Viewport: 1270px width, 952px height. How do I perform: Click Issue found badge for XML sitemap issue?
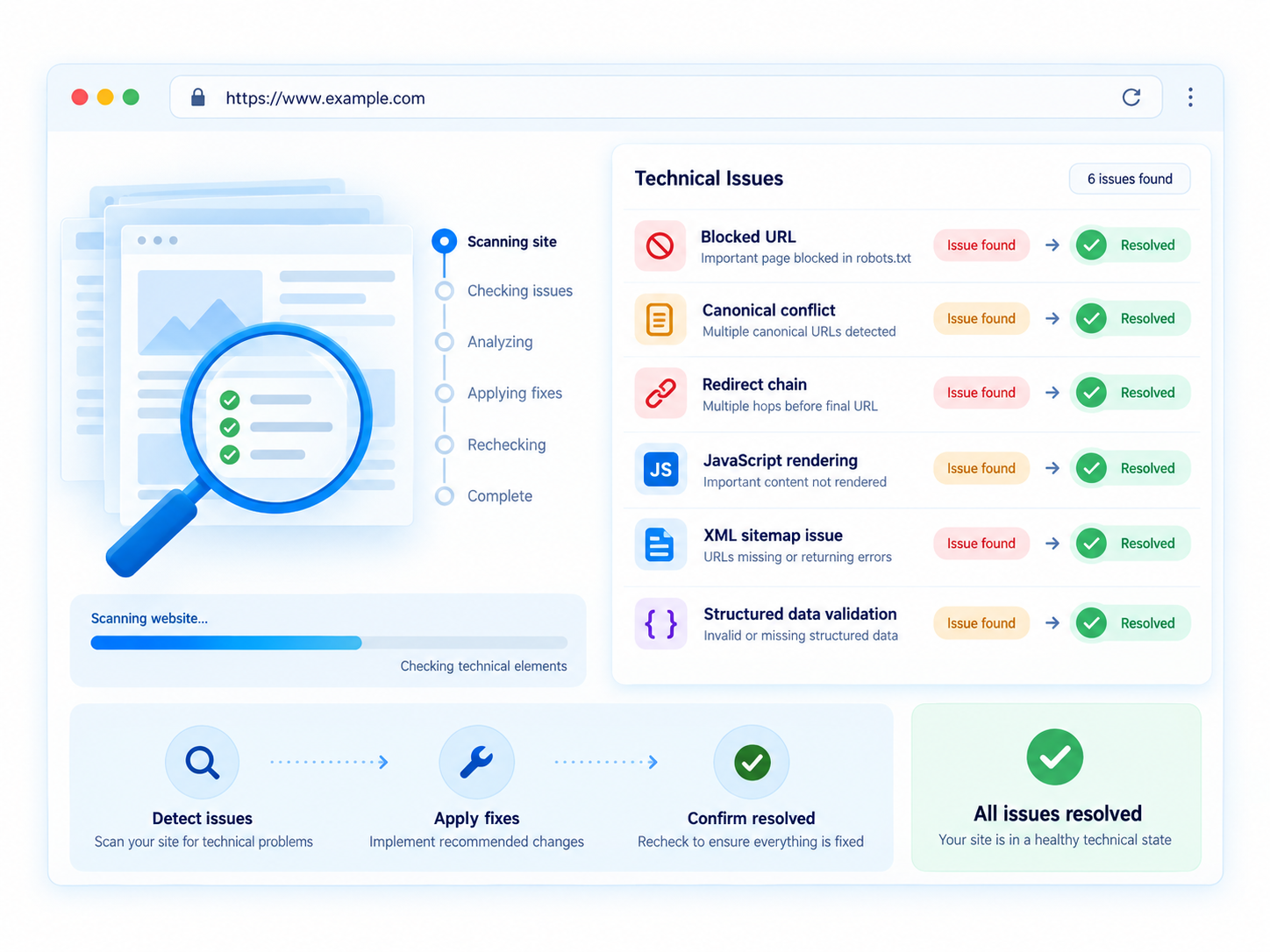pos(981,543)
